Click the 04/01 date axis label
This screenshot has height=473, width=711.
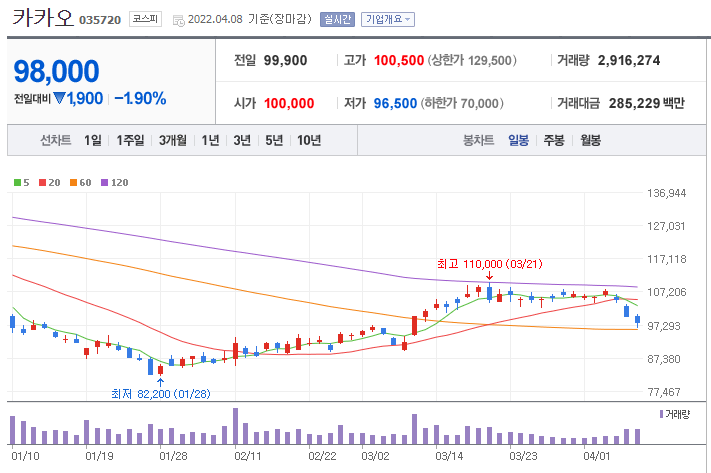(x=597, y=456)
